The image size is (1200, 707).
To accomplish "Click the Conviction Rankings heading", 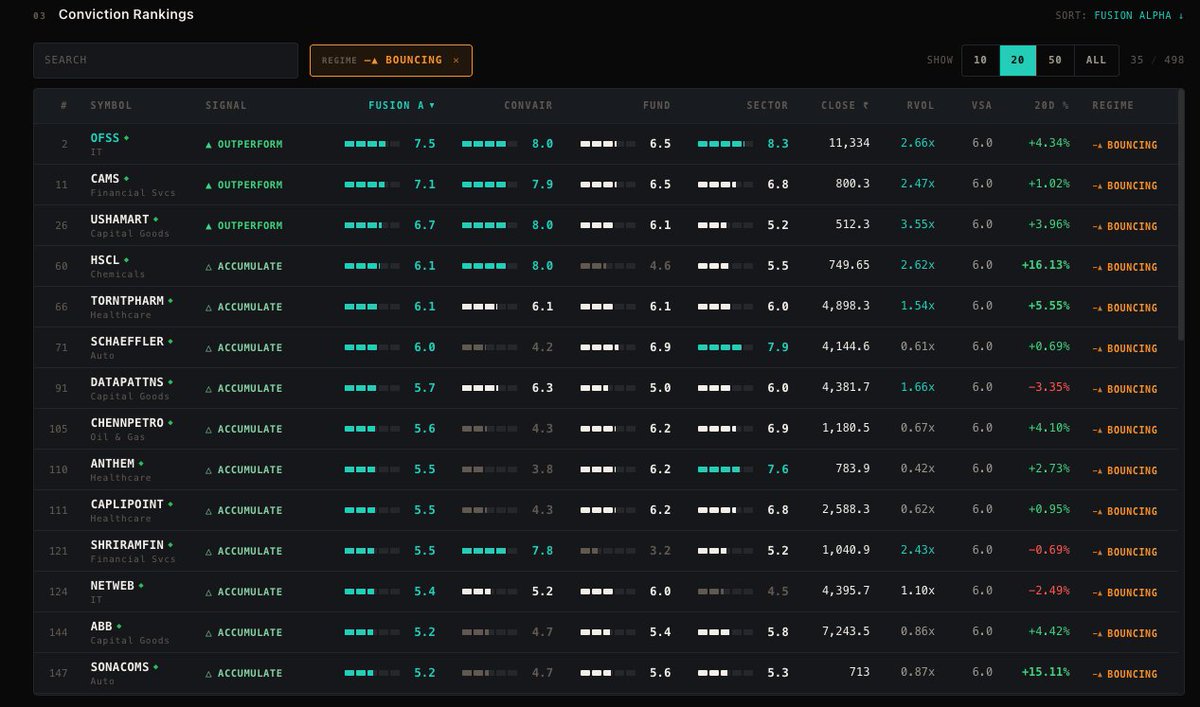I will [126, 15].
